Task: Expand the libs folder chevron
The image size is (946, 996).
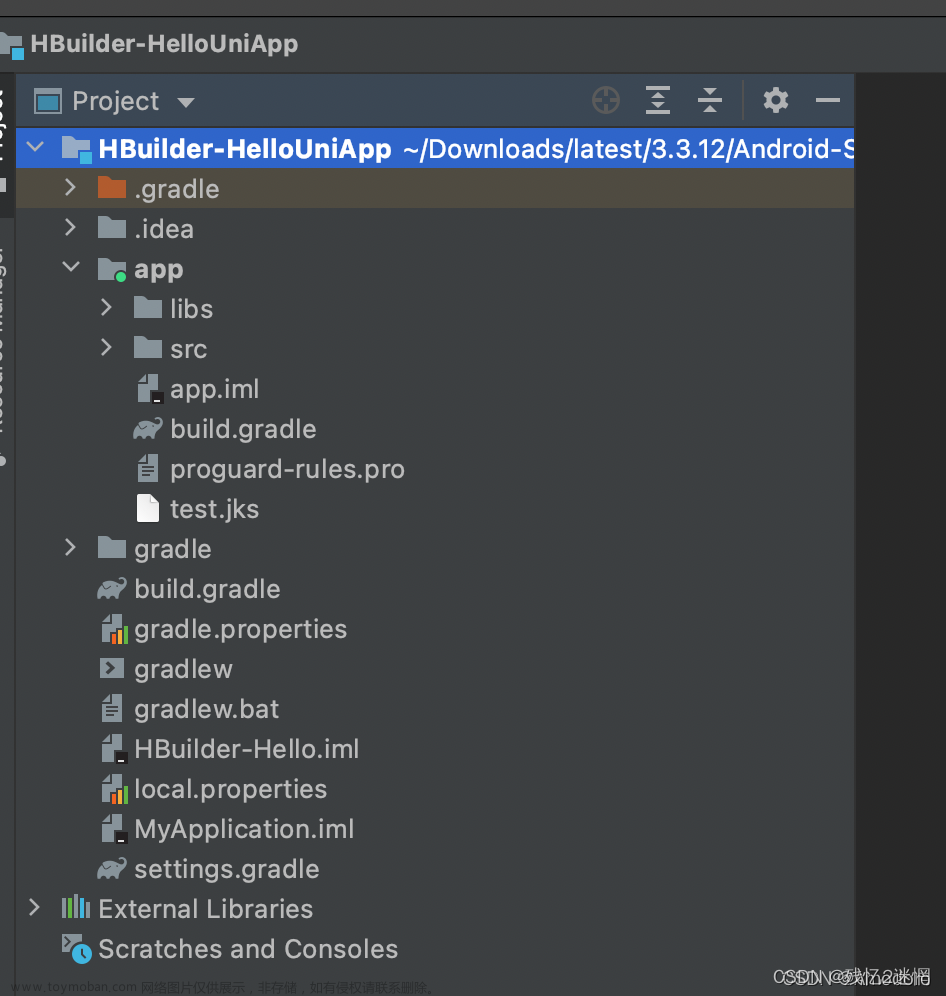Action: (x=106, y=307)
